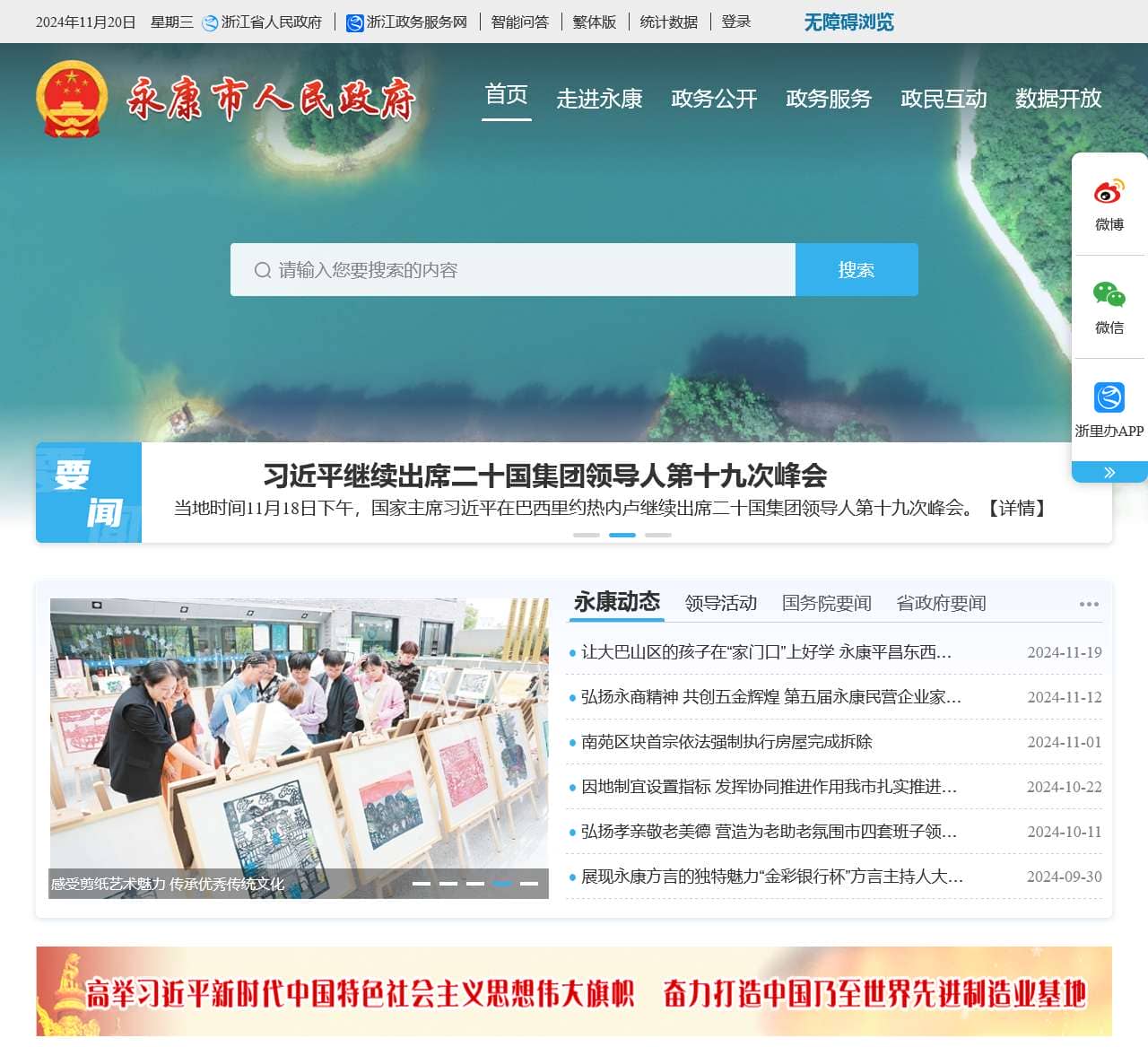Open the 感受剪纸艺术魅力 caption link
This screenshot has width=1148, height=1047.
pyautogui.click(x=168, y=884)
